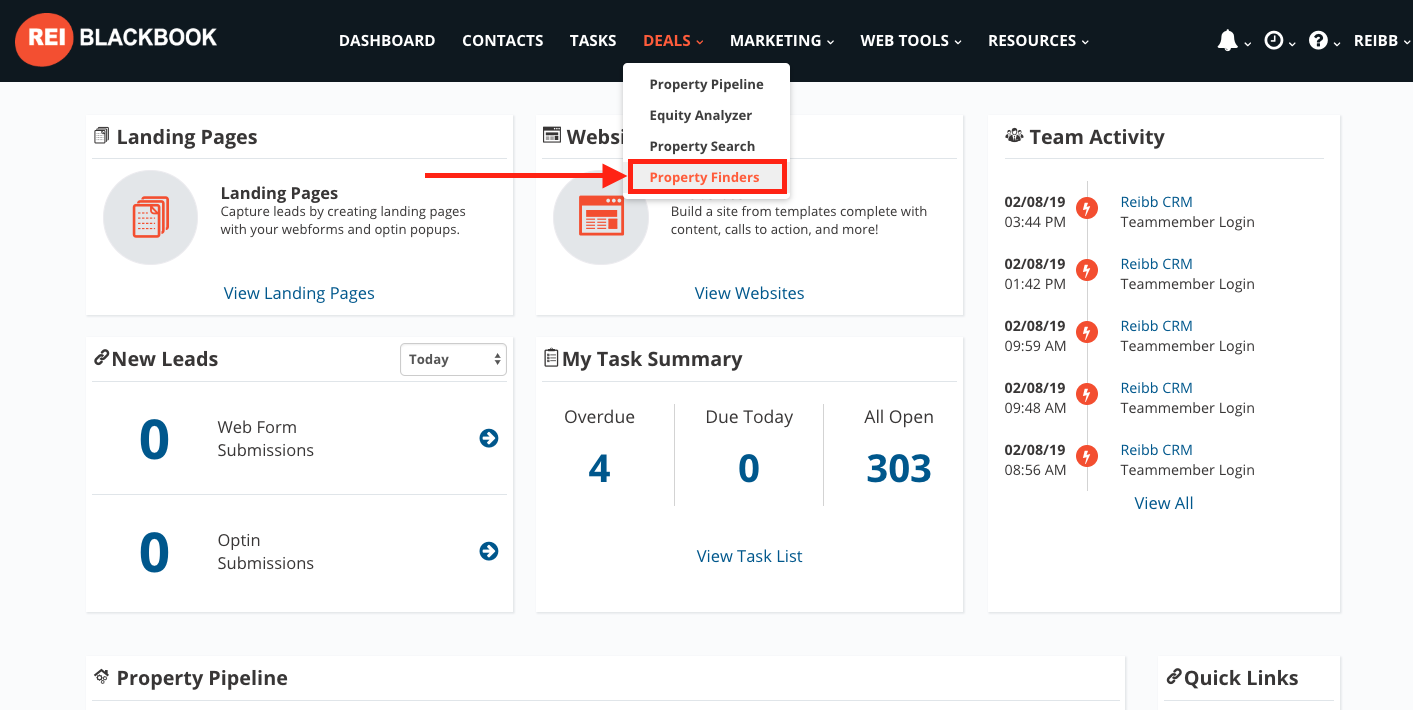Click the 08:56 AM activity lightning icon

pyautogui.click(x=1087, y=456)
